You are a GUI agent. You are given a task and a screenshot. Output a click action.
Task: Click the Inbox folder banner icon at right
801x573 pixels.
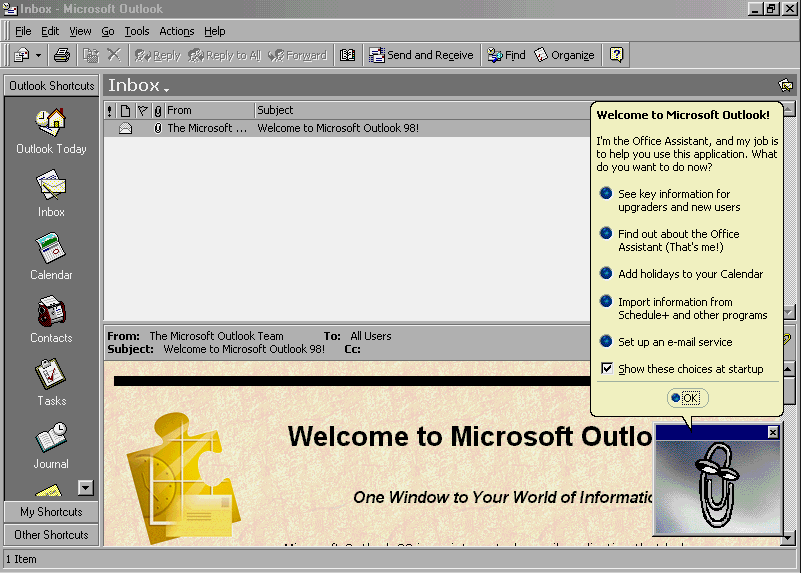786,85
